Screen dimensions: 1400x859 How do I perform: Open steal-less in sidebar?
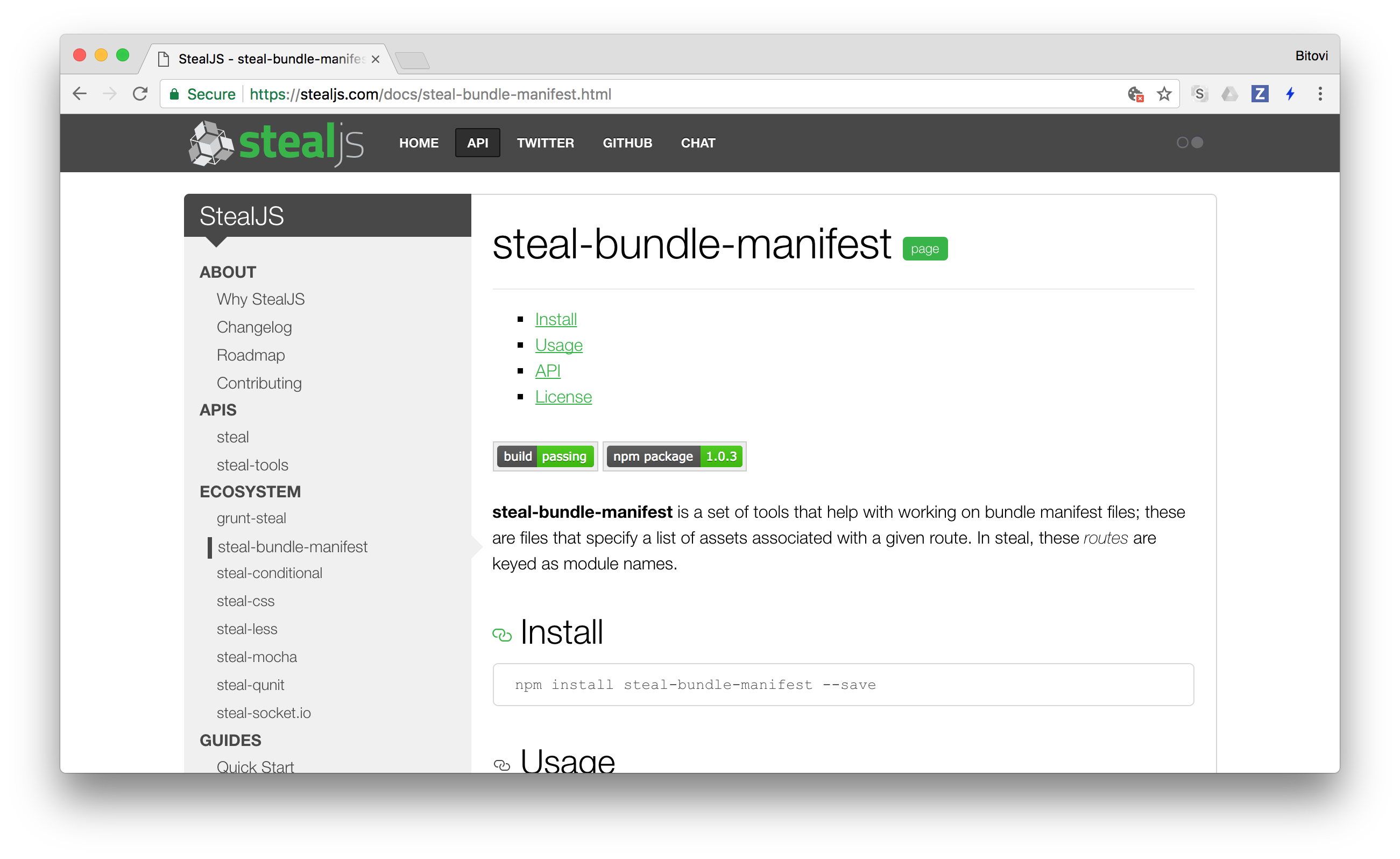pyautogui.click(x=246, y=629)
